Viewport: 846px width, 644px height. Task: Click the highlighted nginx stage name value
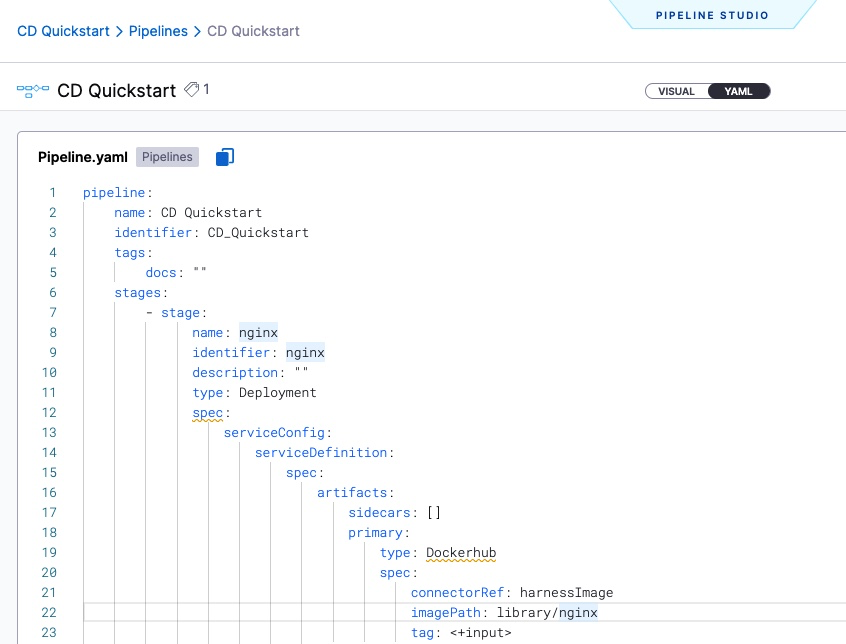coord(257,332)
